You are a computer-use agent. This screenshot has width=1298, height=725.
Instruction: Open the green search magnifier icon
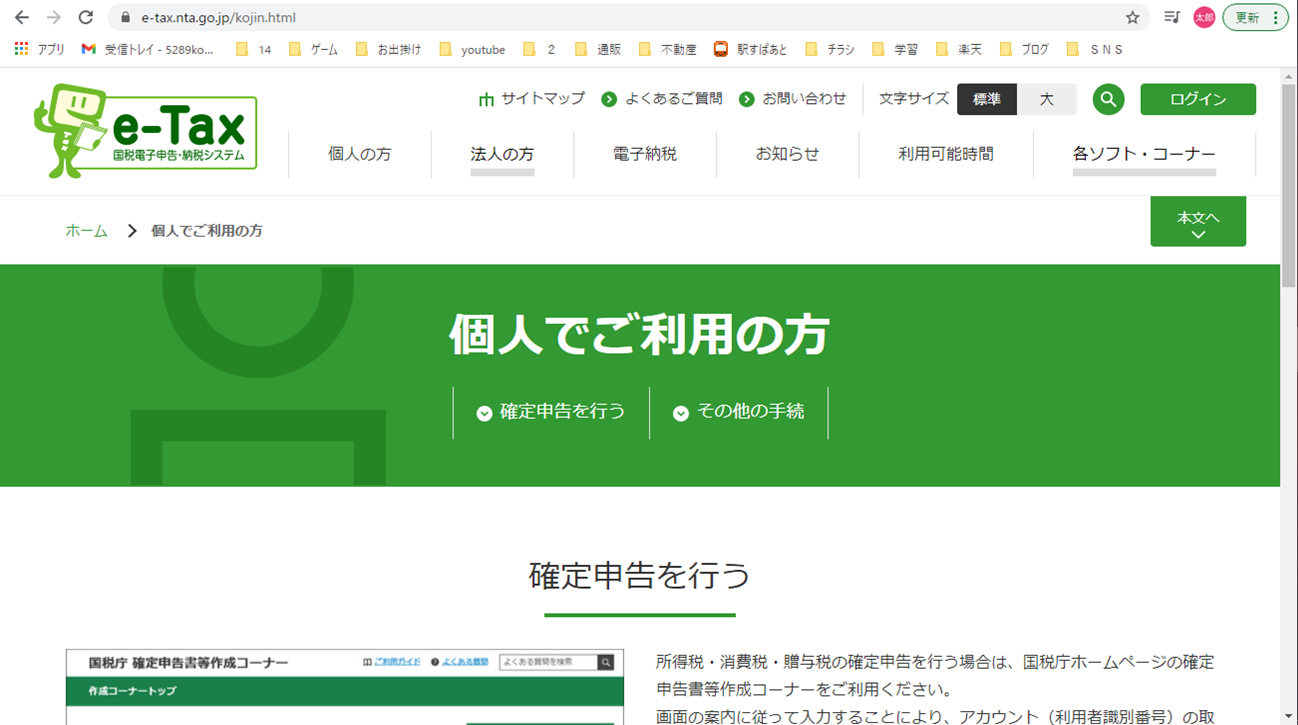[x=1108, y=99]
